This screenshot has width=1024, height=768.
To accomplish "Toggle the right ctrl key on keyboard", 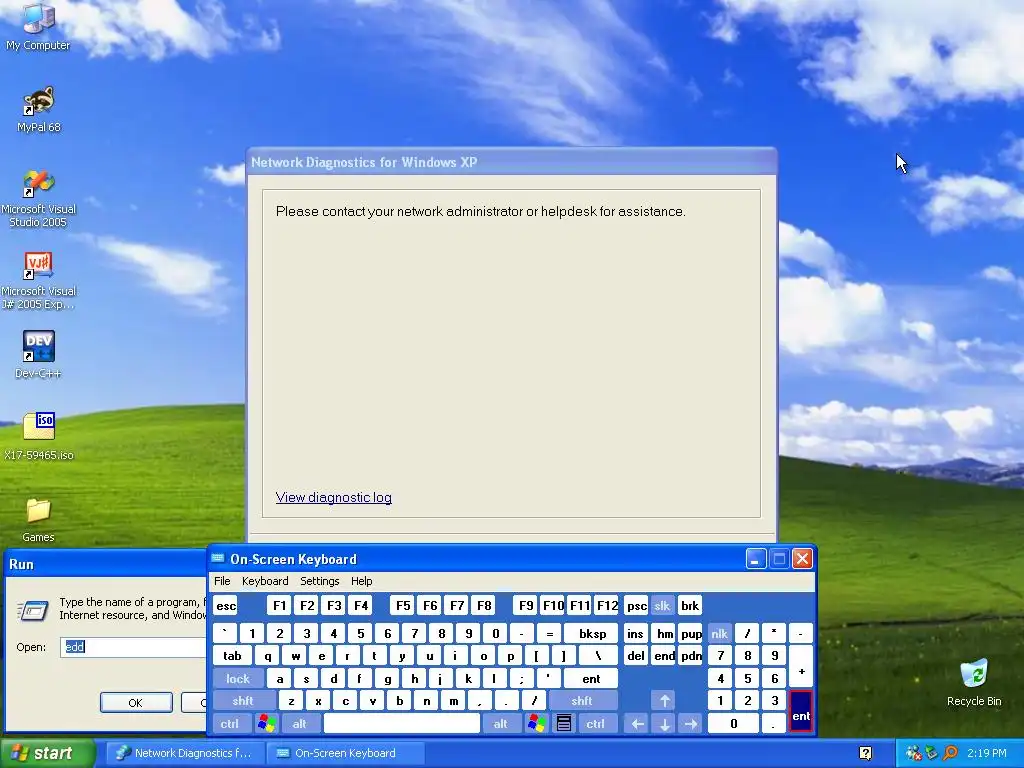I will click(595, 724).
